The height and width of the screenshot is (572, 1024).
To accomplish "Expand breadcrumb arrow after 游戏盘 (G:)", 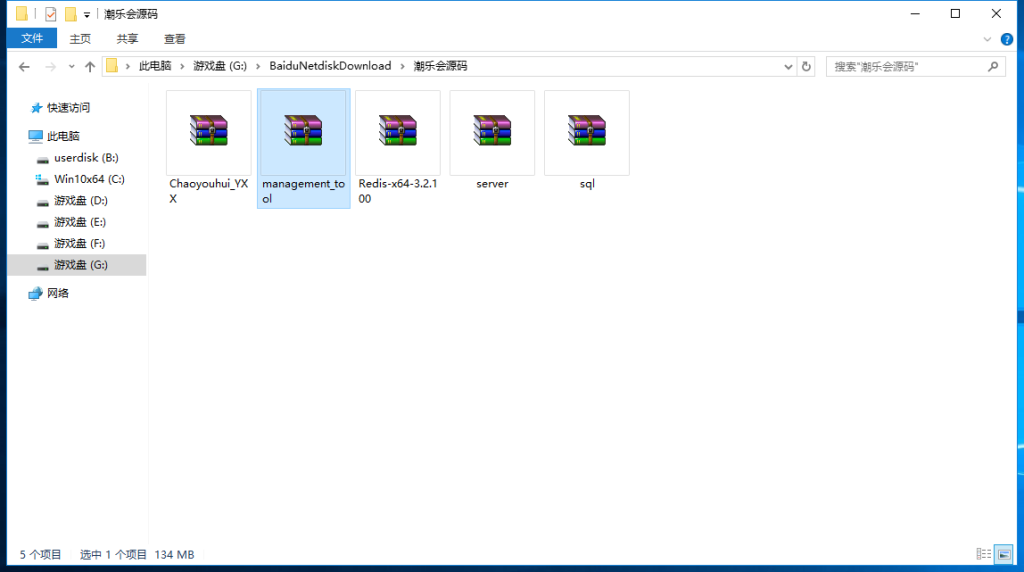I will tap(258, 67).
